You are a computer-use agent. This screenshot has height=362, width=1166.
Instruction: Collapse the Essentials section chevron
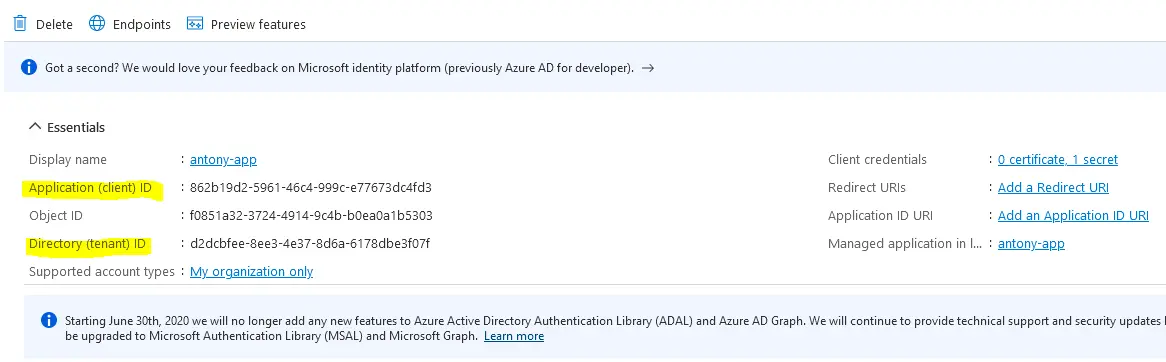34,127
